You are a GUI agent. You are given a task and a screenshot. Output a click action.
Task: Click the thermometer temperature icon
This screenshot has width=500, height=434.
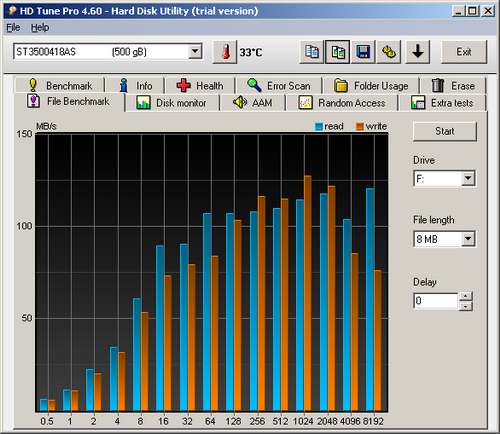tap(225, 52)
